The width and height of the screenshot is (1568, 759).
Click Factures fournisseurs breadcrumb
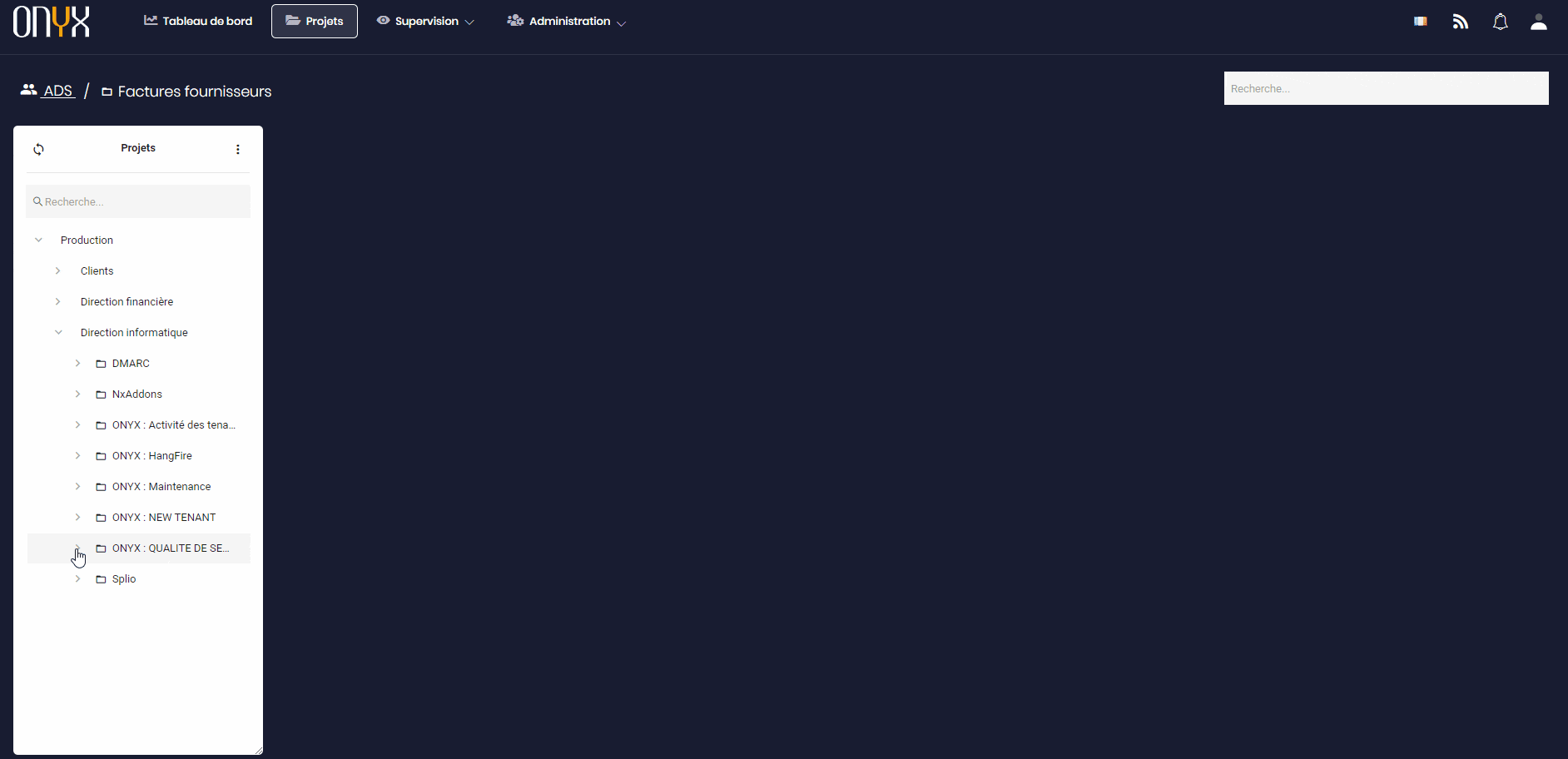[x=195, y=92]
